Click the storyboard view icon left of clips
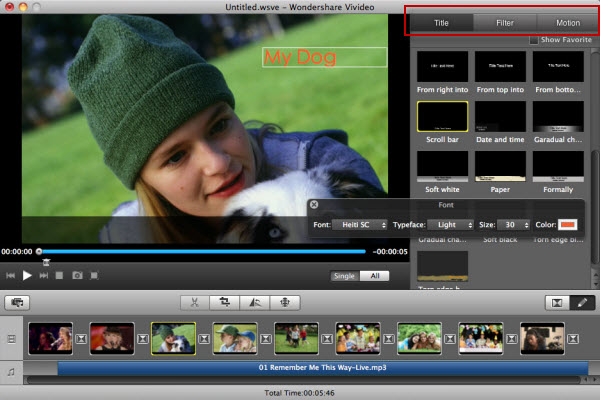600x400 pixels. coord(12,339)
